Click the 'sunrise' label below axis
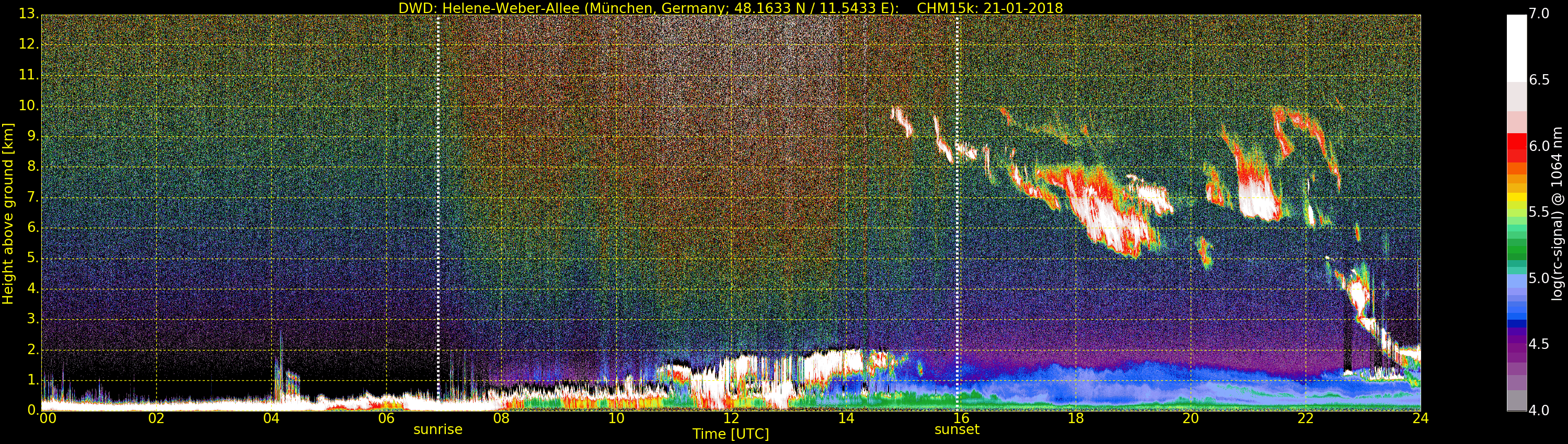 point(437,429)
